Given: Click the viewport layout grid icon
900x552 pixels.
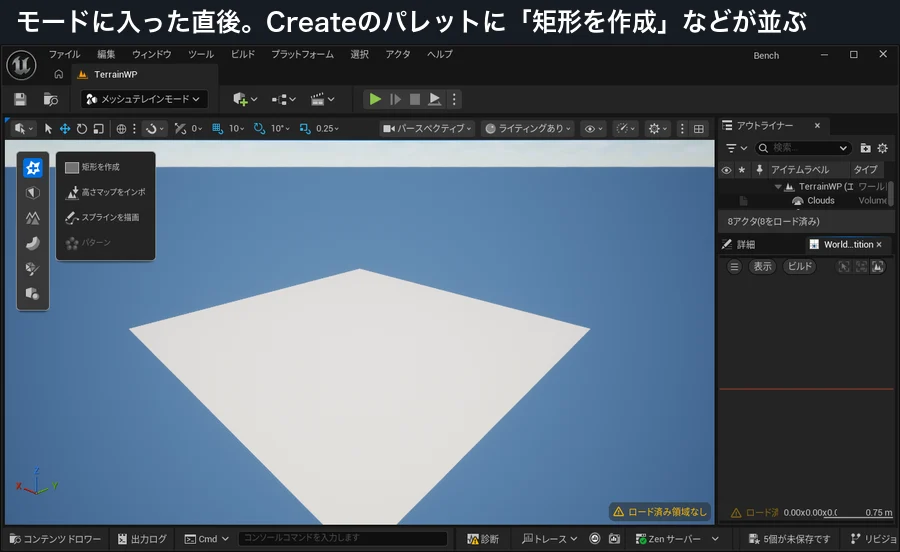Looking at the screenshot, I should pos(699,129).
